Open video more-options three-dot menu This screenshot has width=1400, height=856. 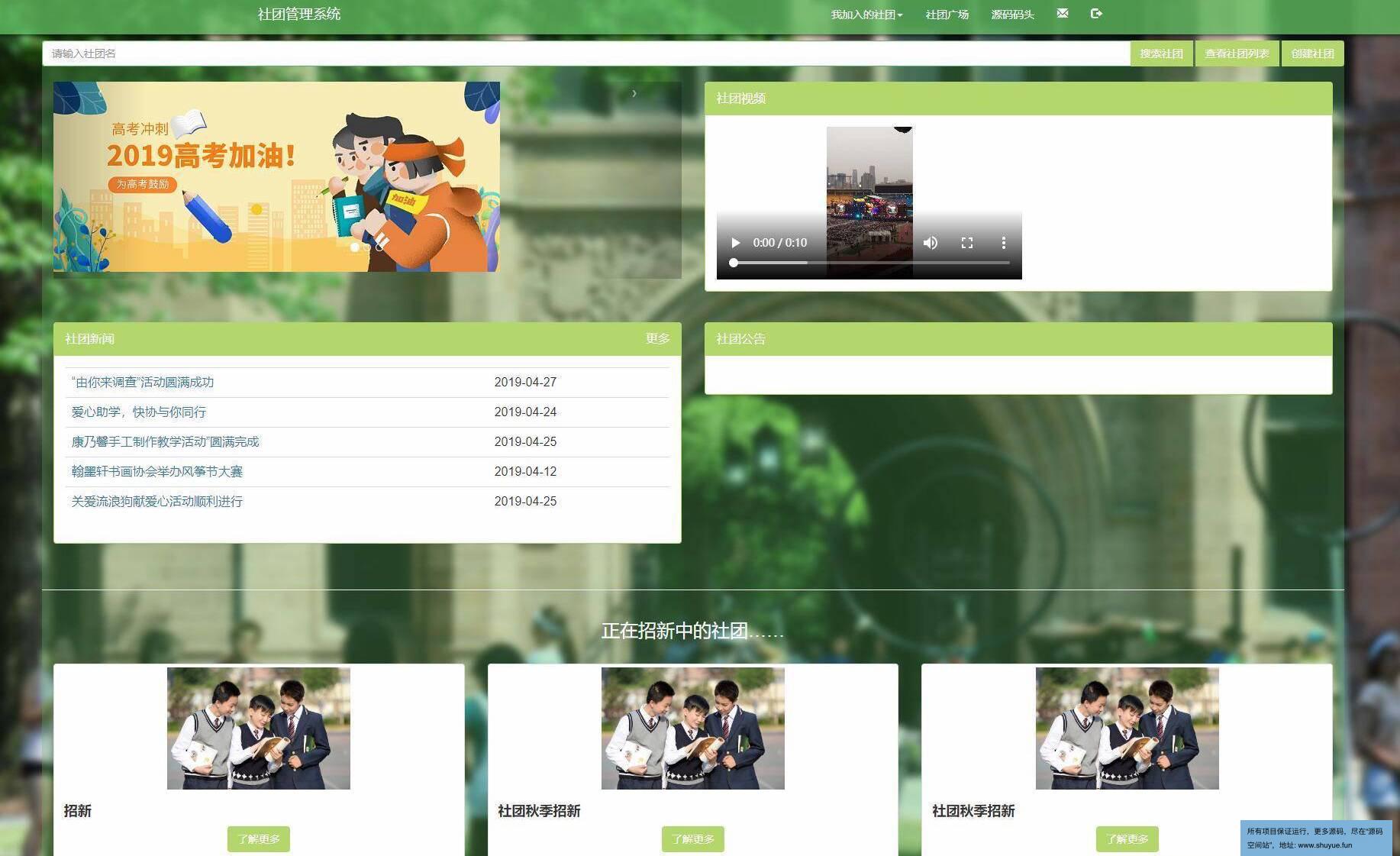point(1003,243)
